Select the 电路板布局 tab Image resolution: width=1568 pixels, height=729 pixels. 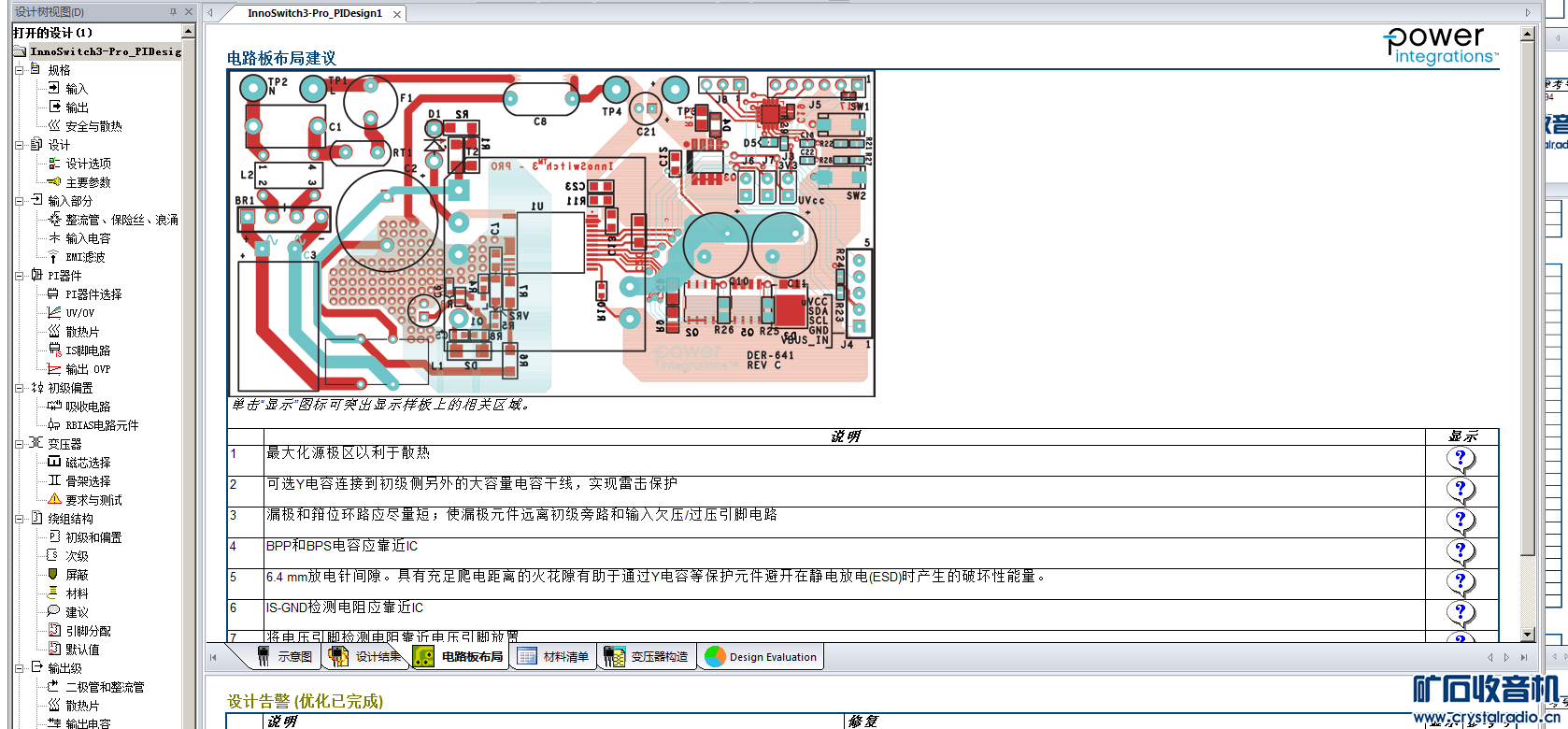[x=461, y=657]
